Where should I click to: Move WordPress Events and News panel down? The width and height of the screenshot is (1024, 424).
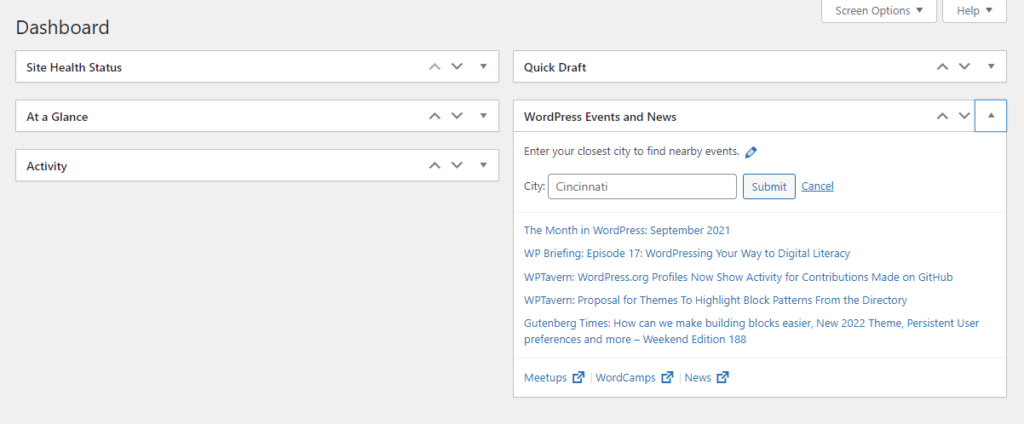(964, 116)
